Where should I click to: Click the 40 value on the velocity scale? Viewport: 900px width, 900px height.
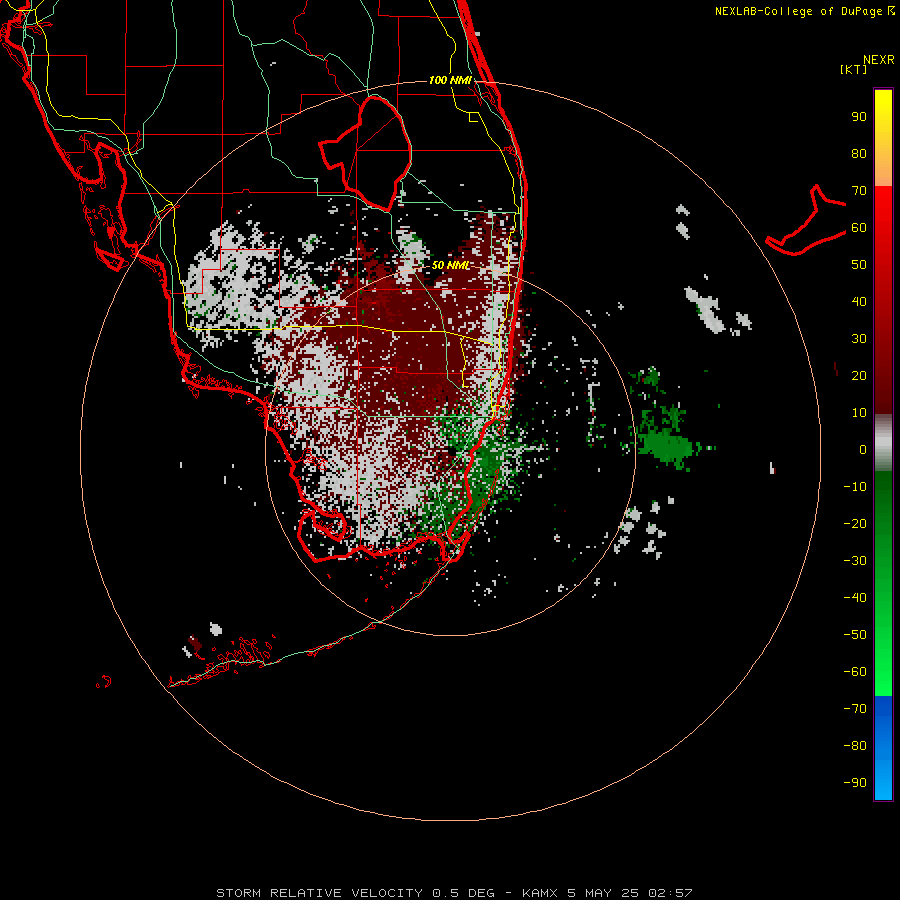(859, 301)
